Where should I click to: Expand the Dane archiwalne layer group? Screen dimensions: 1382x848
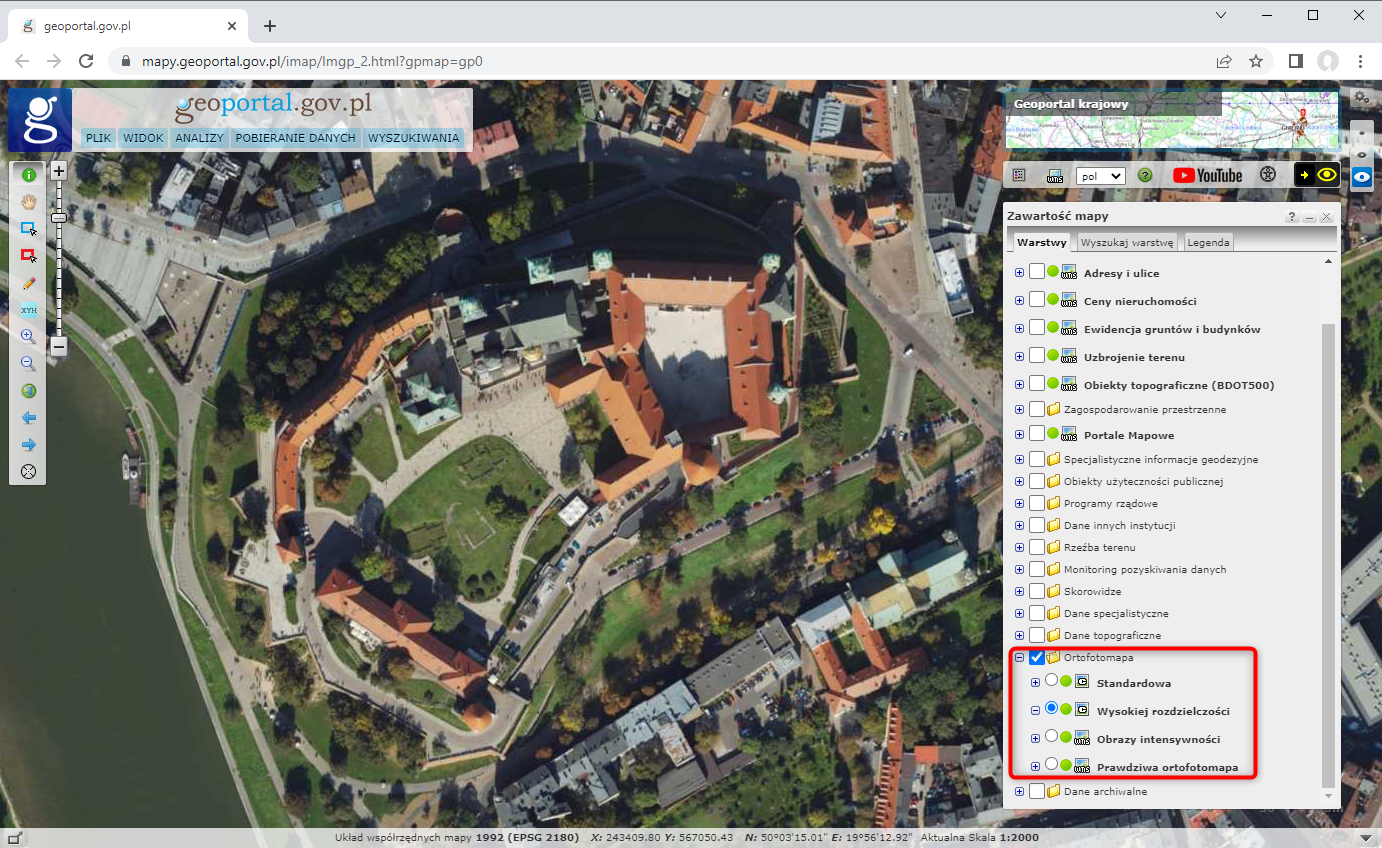point(1019,792)
